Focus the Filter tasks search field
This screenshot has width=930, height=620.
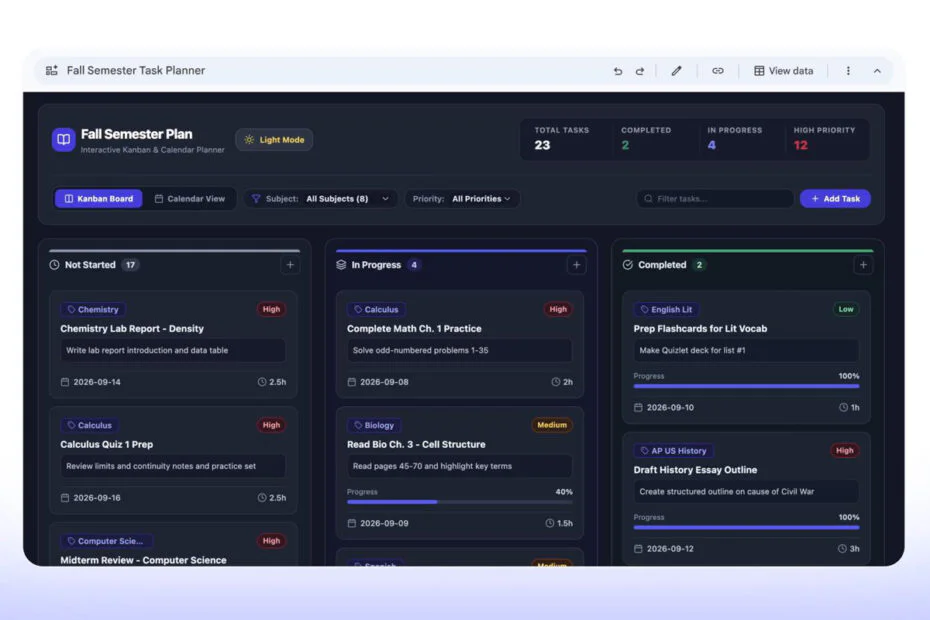point(715,199)
